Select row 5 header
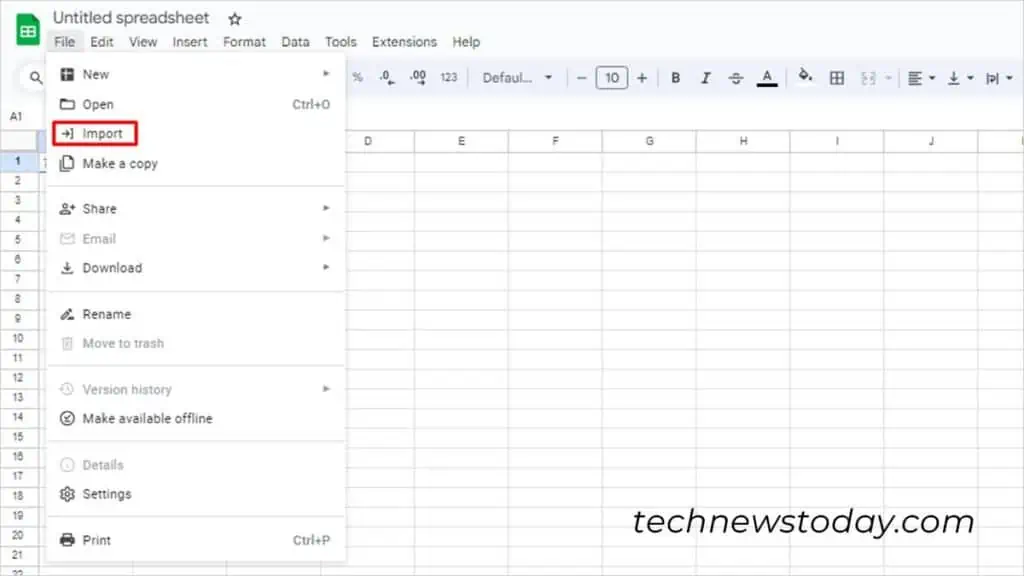Image resolution: width=1024 pixels, height=576 pixels. (x=18, y=240)
